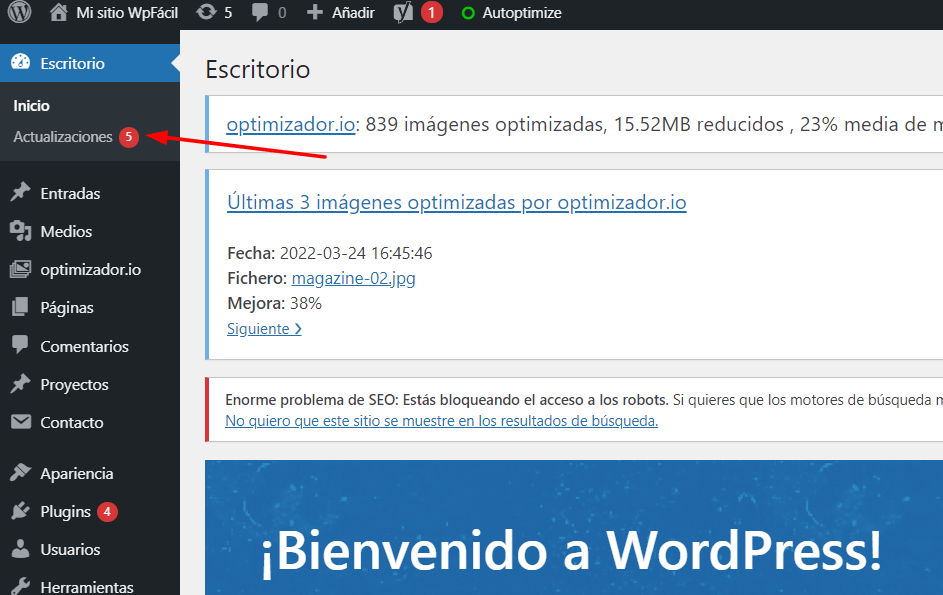
Task: Open the Plugins menu
Action: (x=66, y=512)
